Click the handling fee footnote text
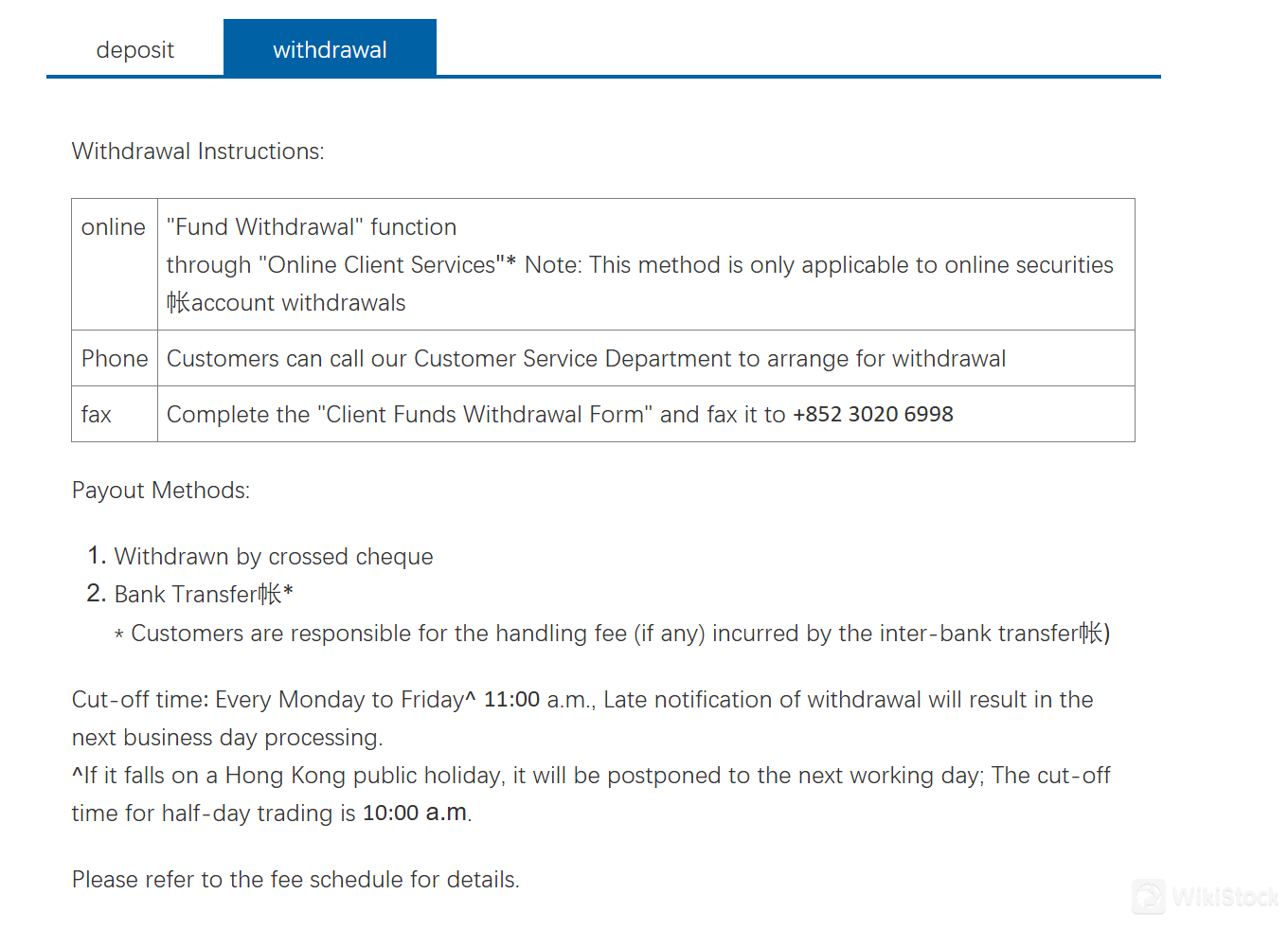The height and width of the screenshot is (930, 1288). [612, 633]
